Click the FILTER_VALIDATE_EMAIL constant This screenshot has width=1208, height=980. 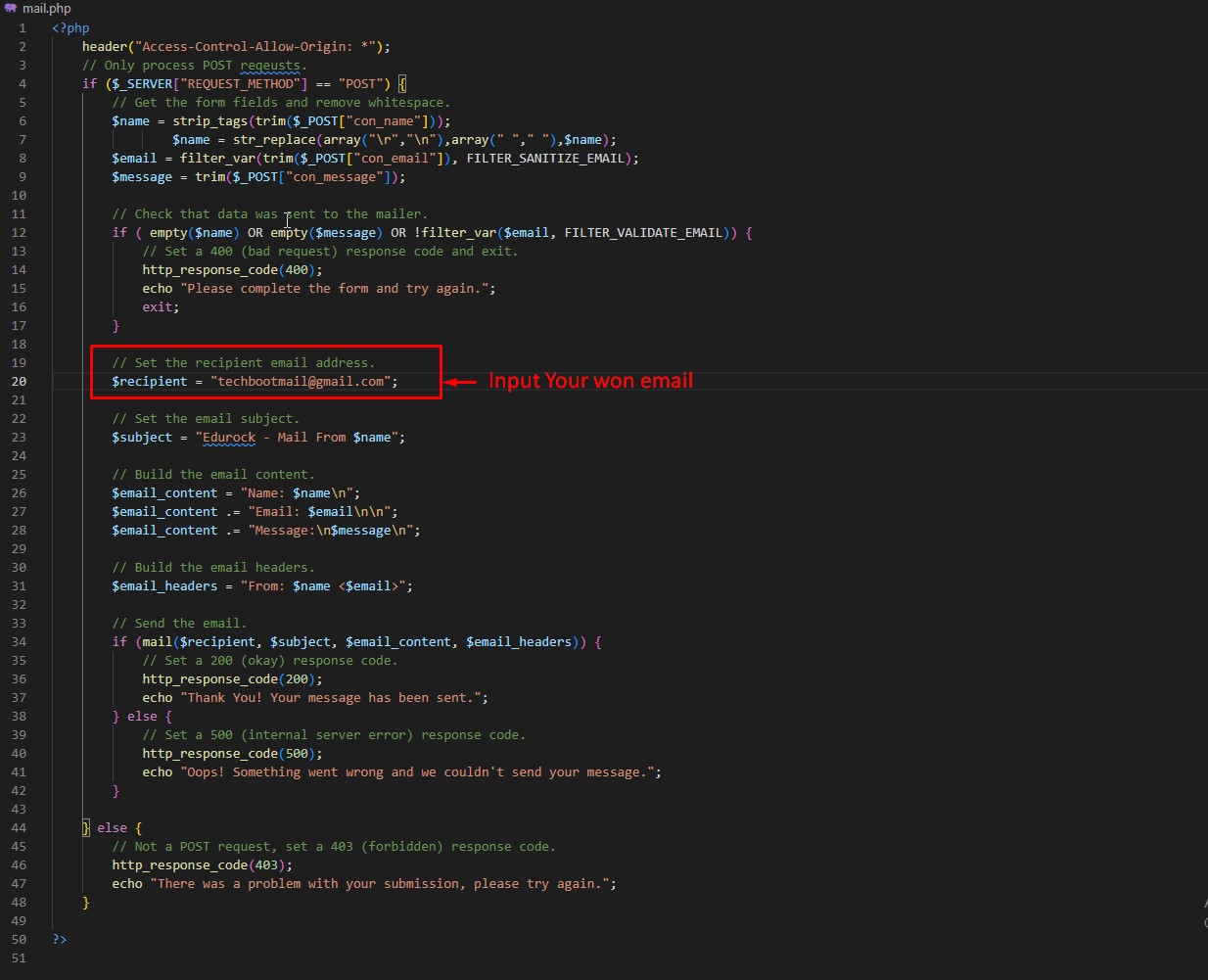643,233
